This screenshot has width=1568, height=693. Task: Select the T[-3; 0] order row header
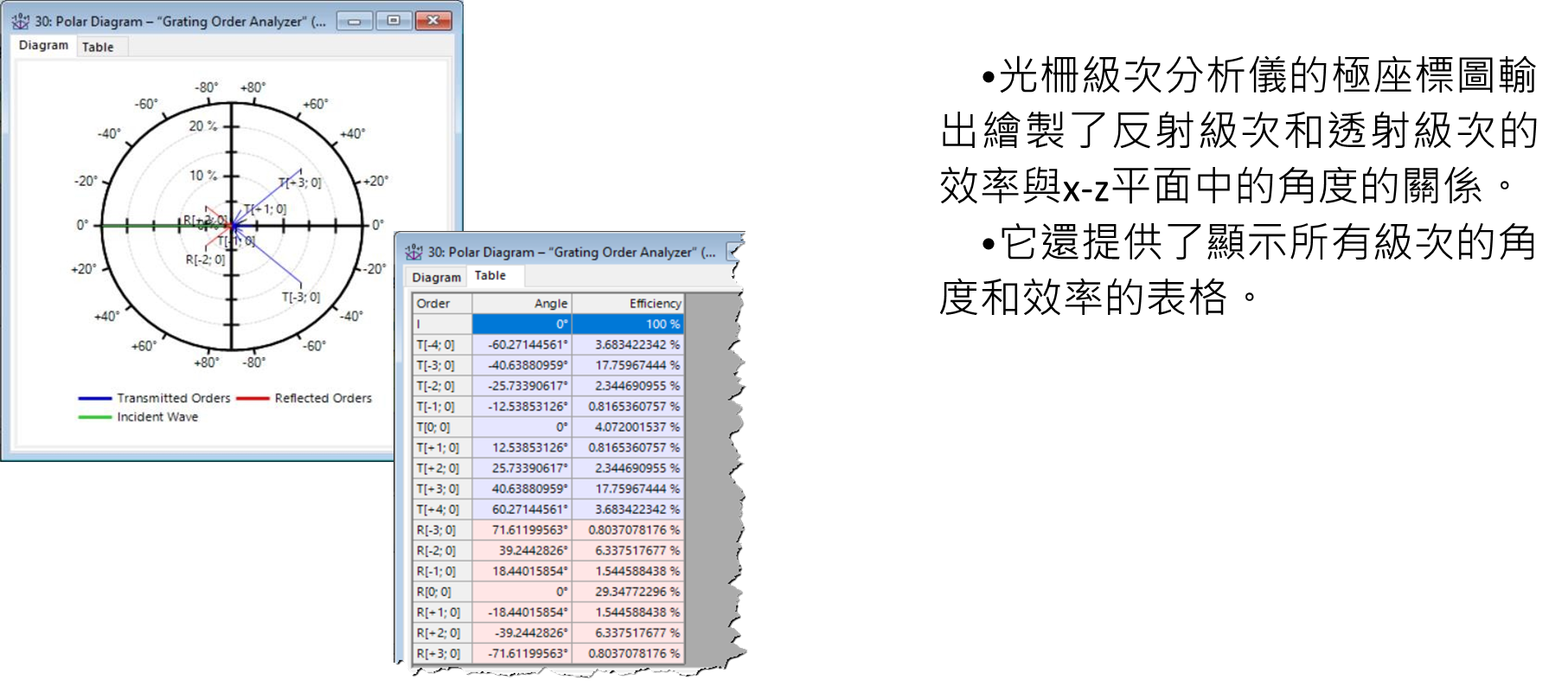click(x=442, y=365)
